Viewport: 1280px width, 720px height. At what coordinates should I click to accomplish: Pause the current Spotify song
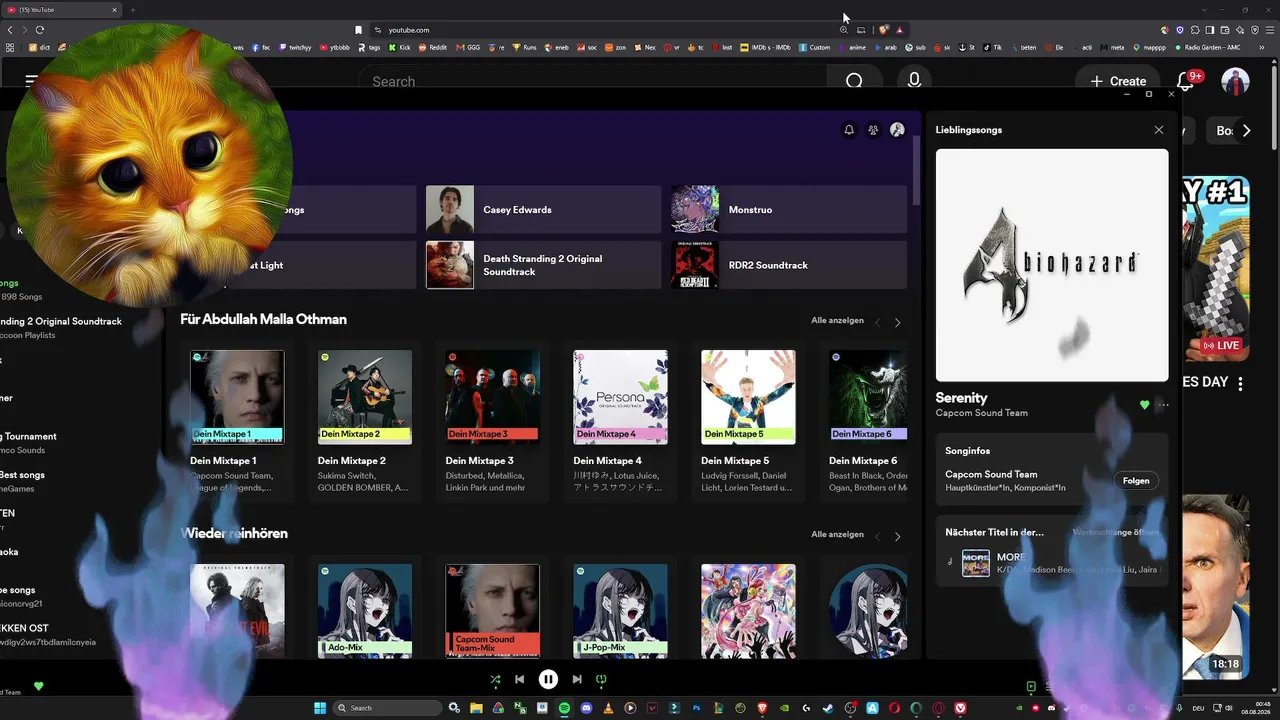(x=548, y=679)
